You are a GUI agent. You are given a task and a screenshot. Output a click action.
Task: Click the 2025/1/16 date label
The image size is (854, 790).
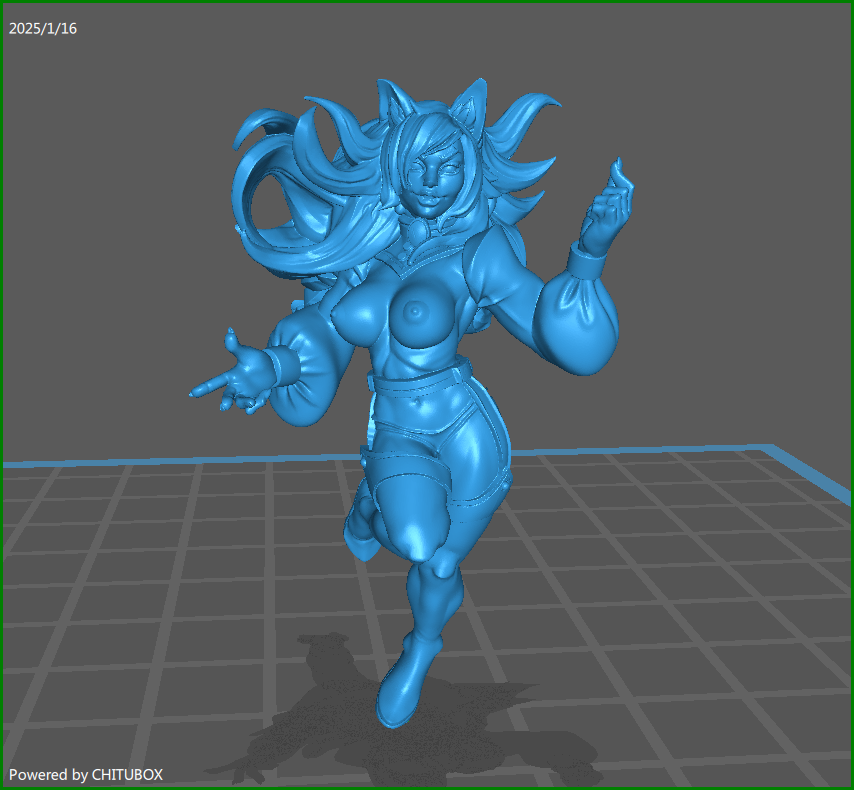tap(43, 28)
